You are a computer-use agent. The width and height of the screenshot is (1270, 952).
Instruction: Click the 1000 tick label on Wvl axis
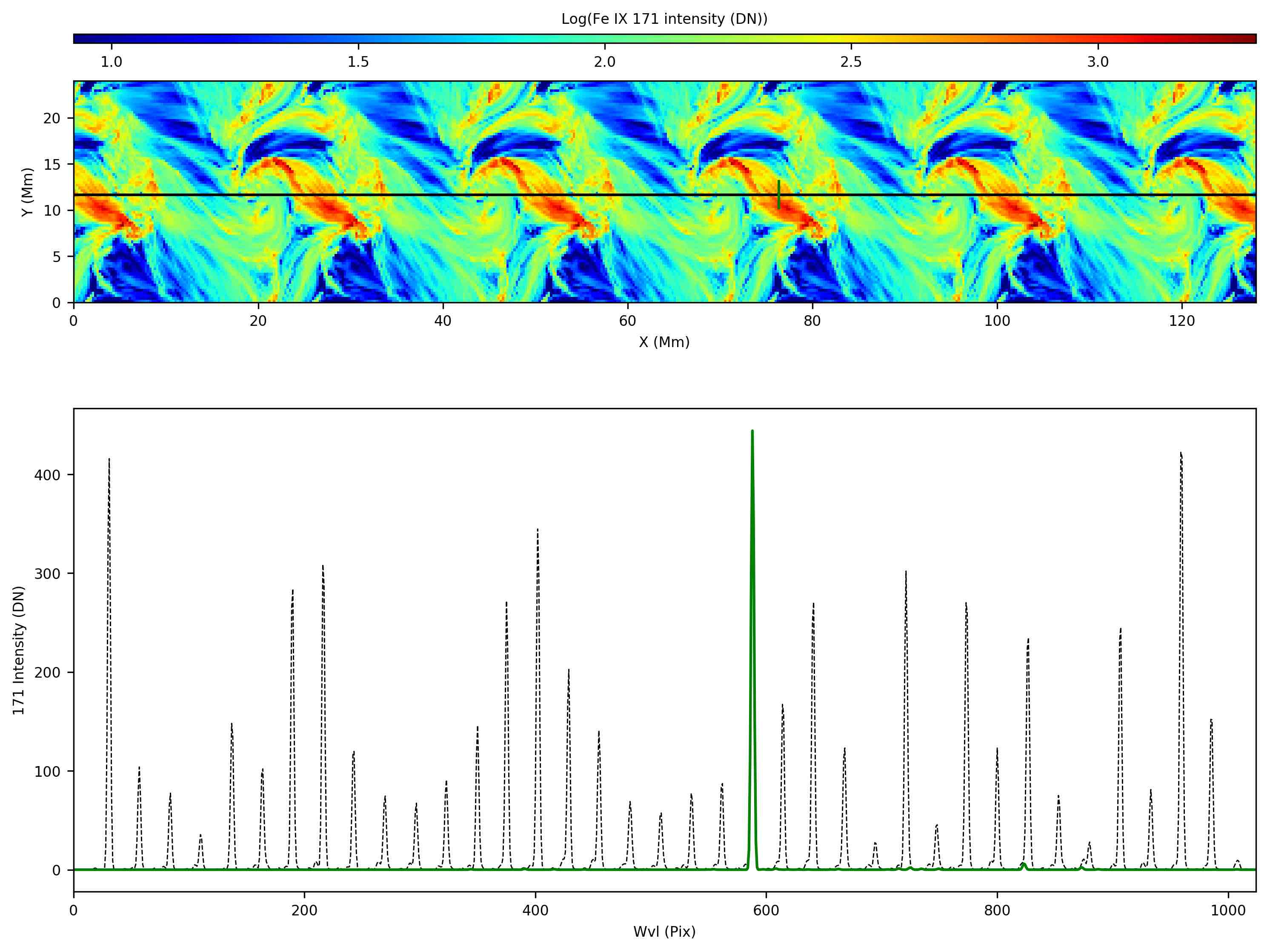(1228, 911)
